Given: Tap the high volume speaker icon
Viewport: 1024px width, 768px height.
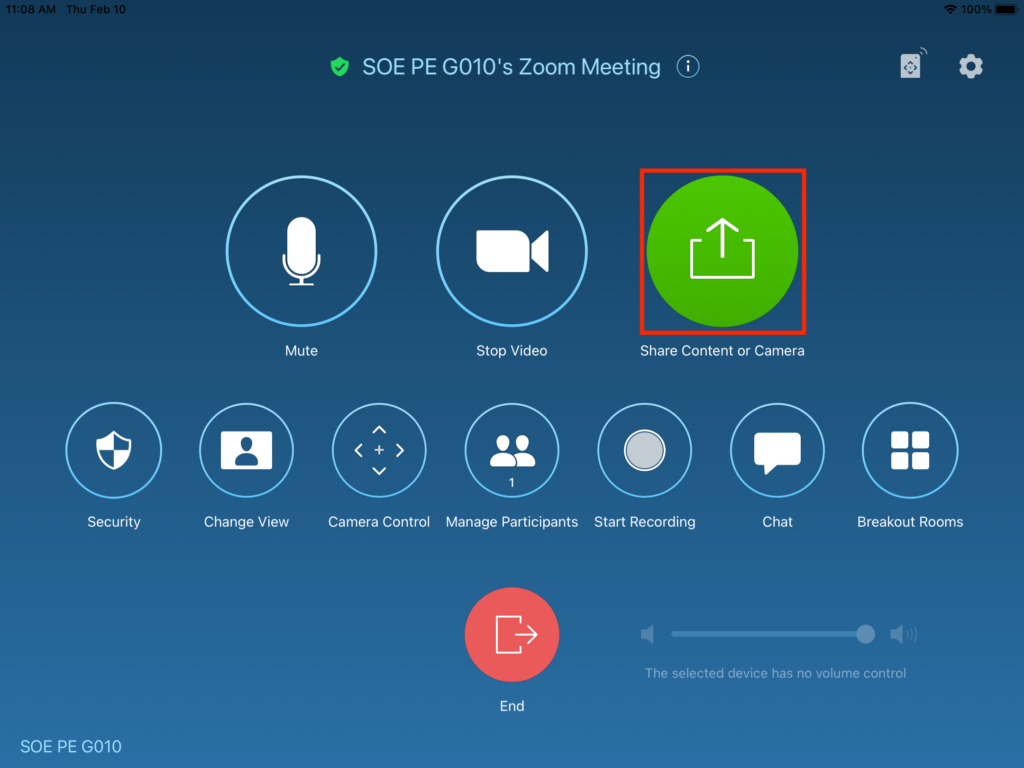Looking at the screenshot, I should (x=903, y=633).
